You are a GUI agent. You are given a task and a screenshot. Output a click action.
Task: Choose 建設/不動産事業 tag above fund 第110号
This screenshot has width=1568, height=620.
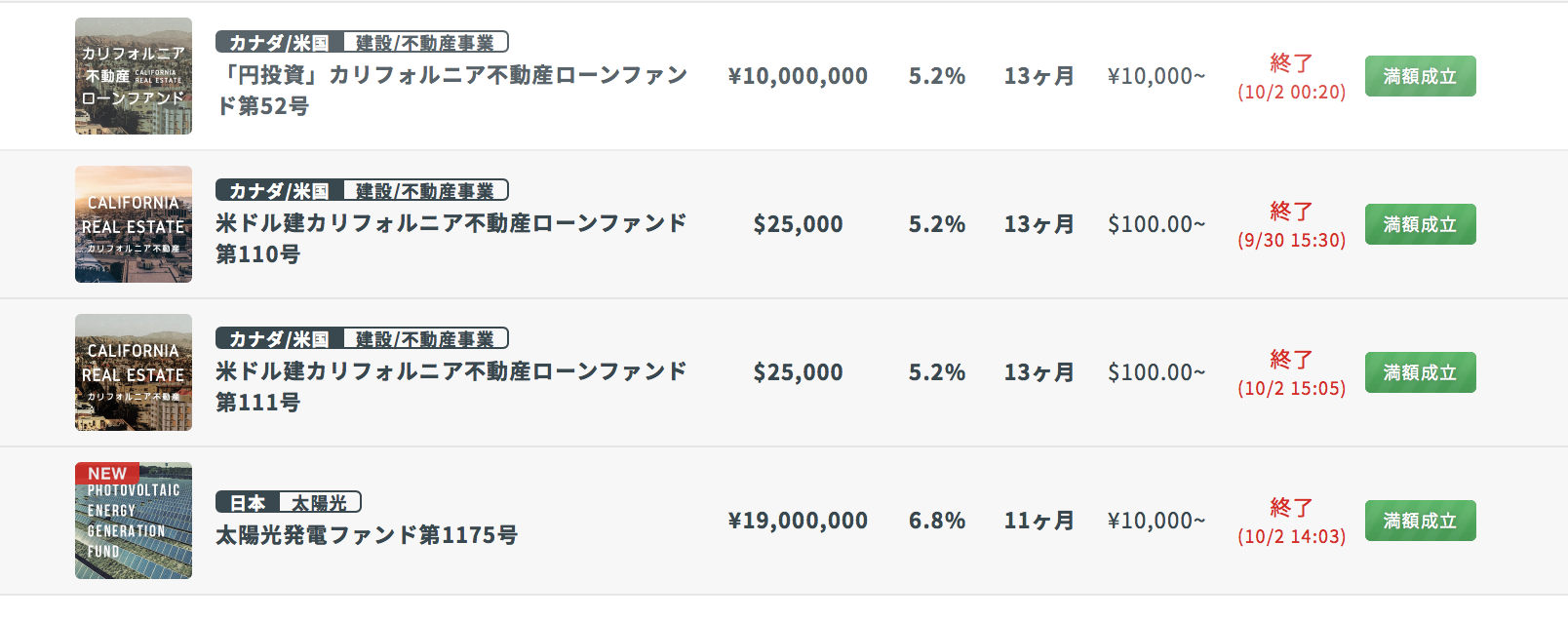(x=425, y=191)
